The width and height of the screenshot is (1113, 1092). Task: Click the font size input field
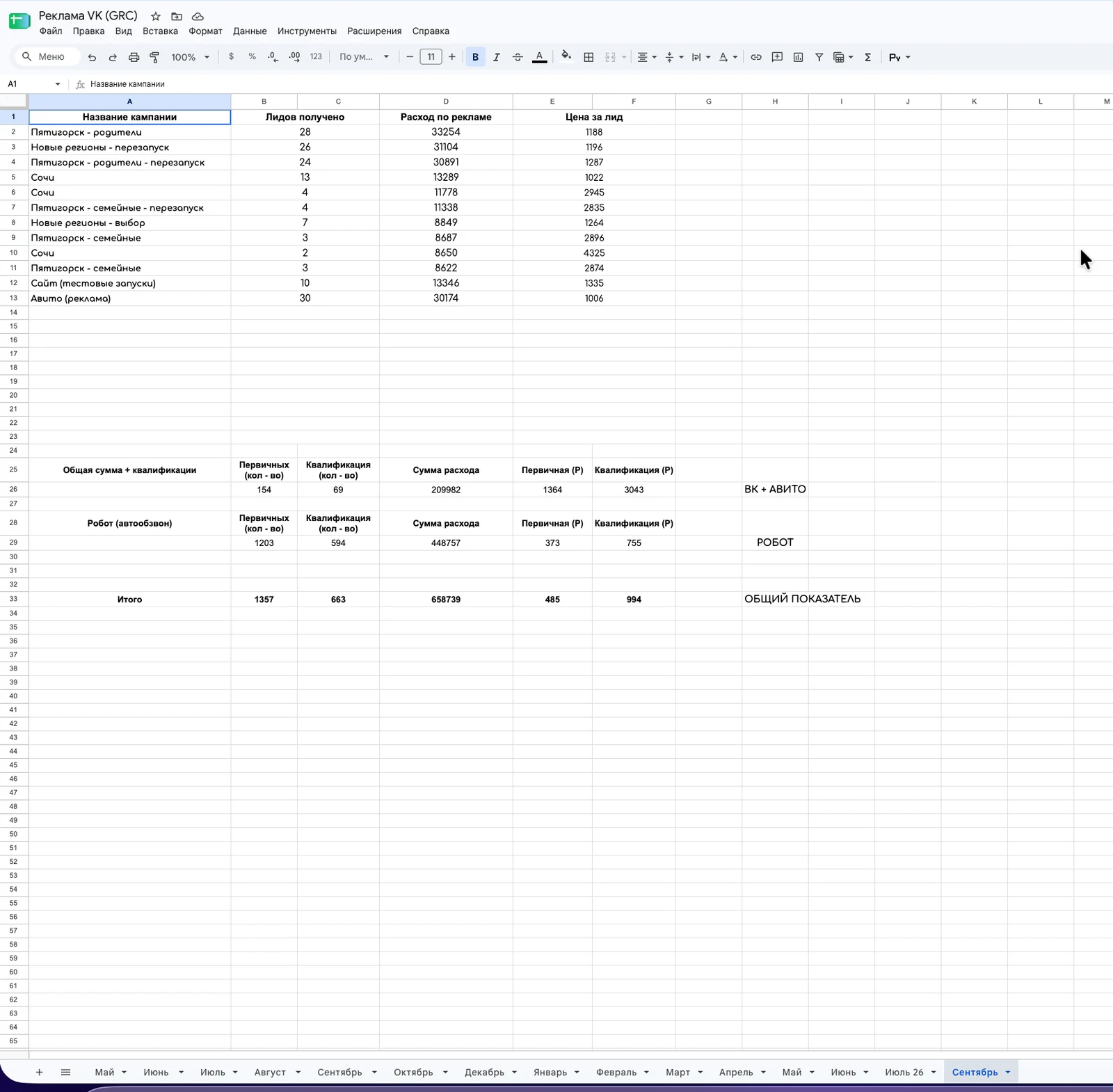pyautogui.click(x=431, y=57)
